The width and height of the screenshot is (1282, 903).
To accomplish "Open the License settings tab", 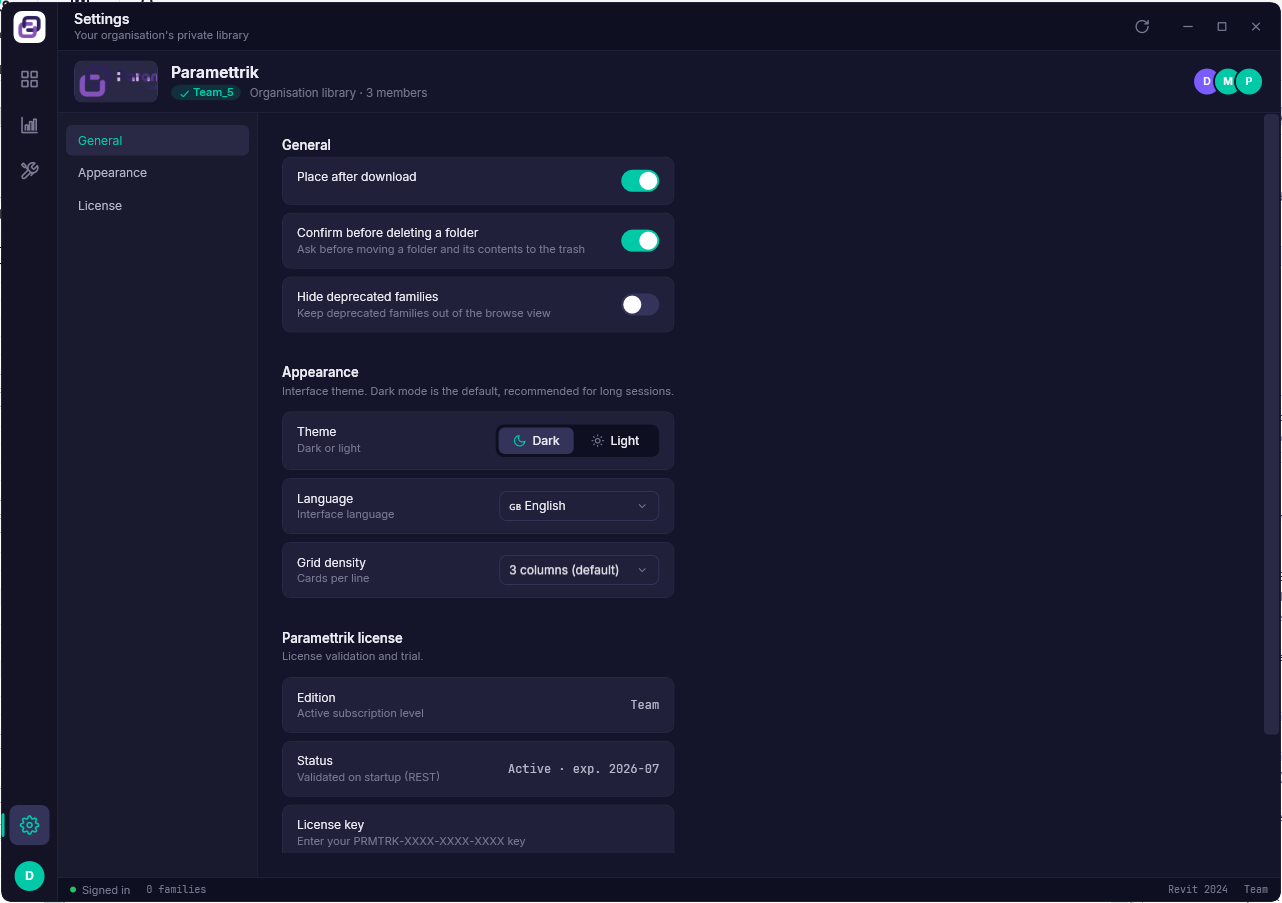I will 157,206.
